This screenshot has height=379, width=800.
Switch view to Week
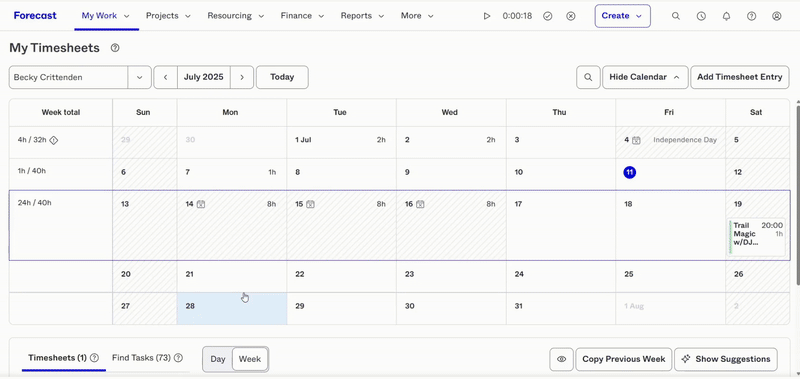250,359
